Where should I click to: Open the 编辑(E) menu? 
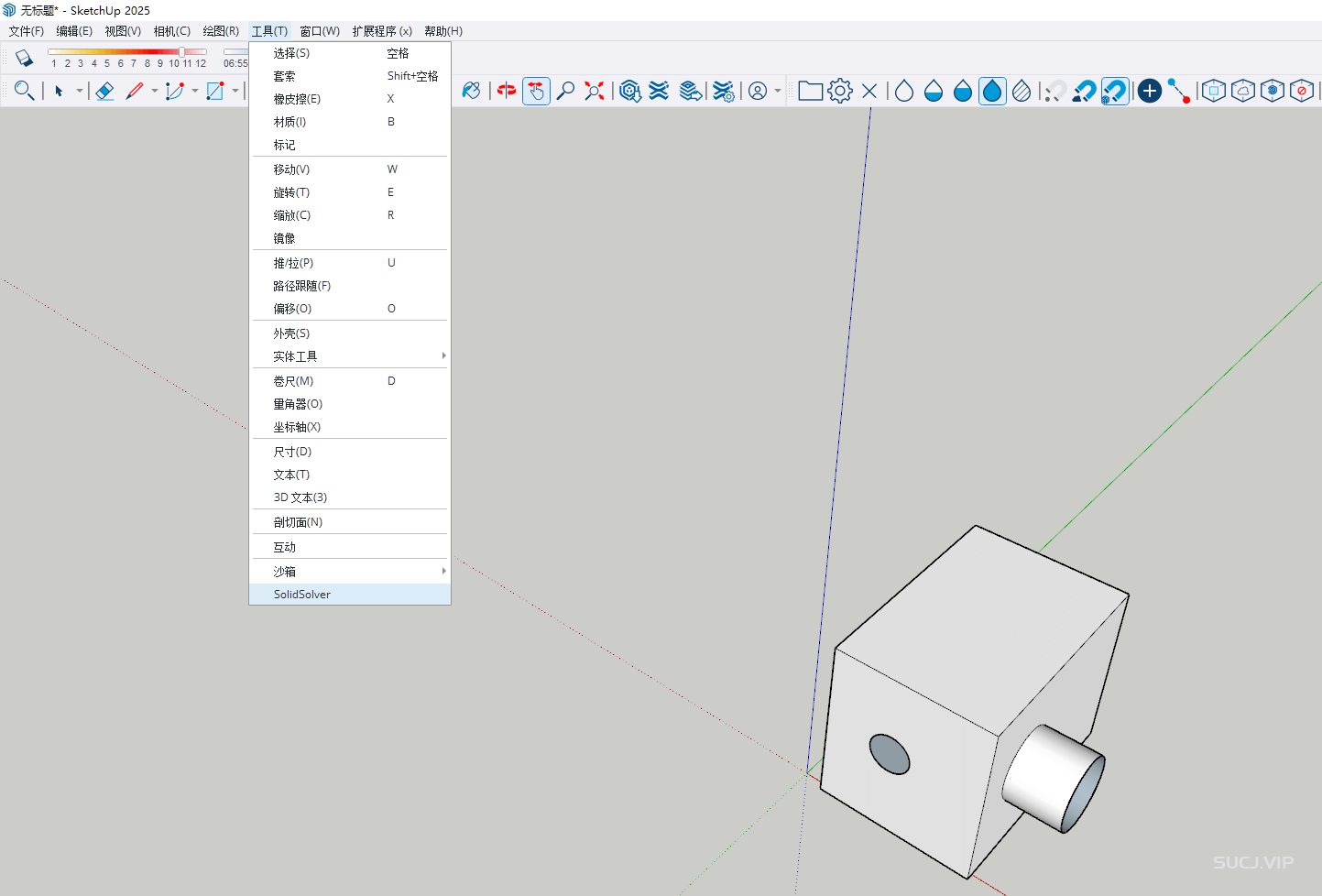point(74,31)
